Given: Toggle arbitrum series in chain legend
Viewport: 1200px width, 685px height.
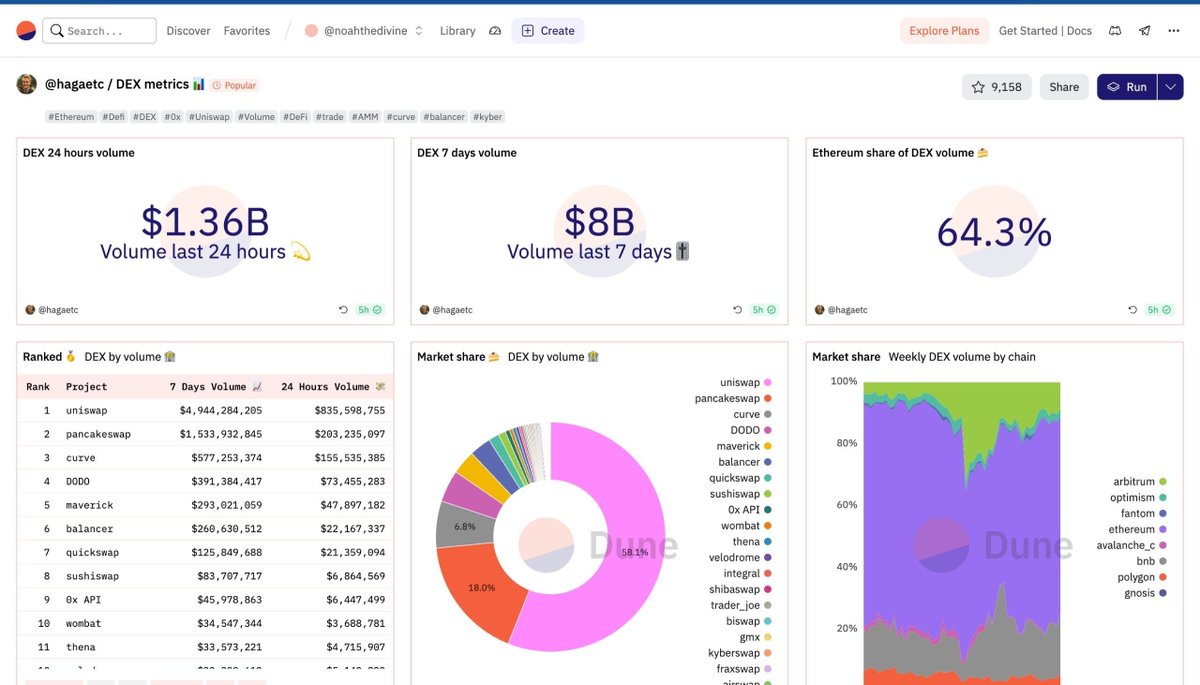Looking at the screenshot, I should click(x=1139, y=482).
